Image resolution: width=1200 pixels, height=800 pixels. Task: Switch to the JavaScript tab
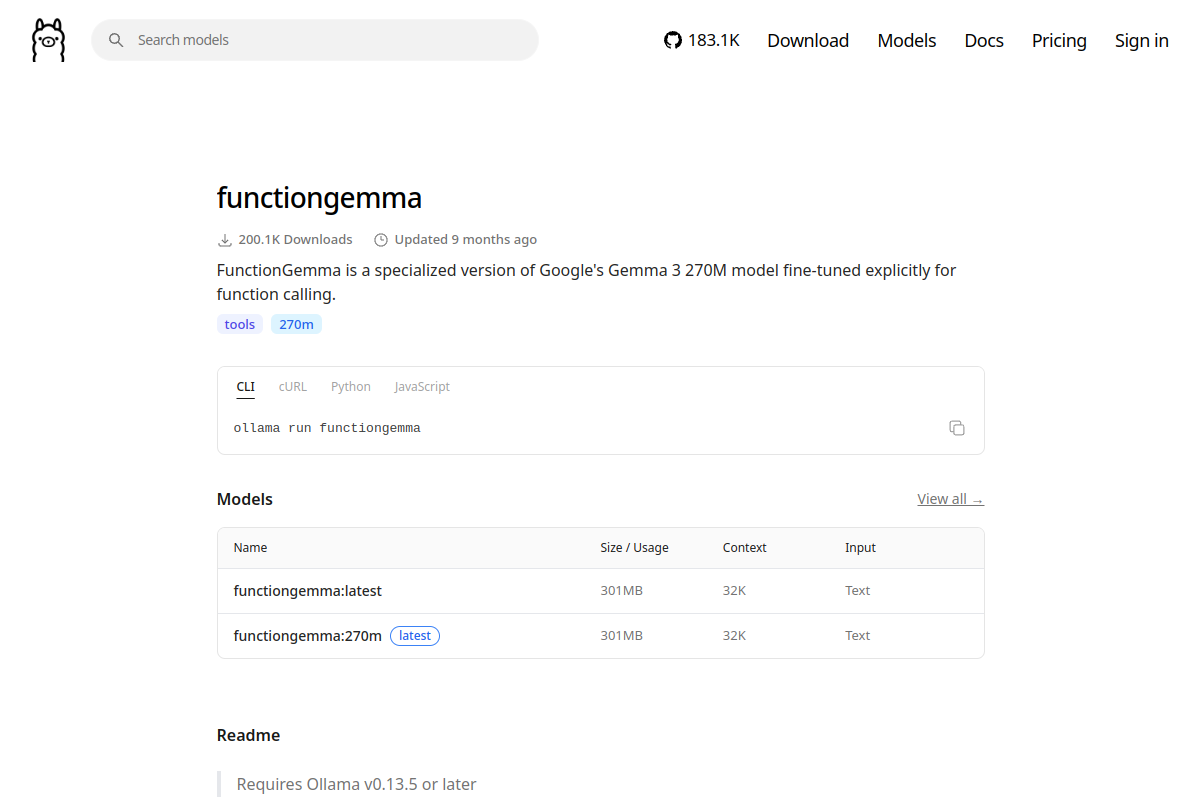point(422,387)
